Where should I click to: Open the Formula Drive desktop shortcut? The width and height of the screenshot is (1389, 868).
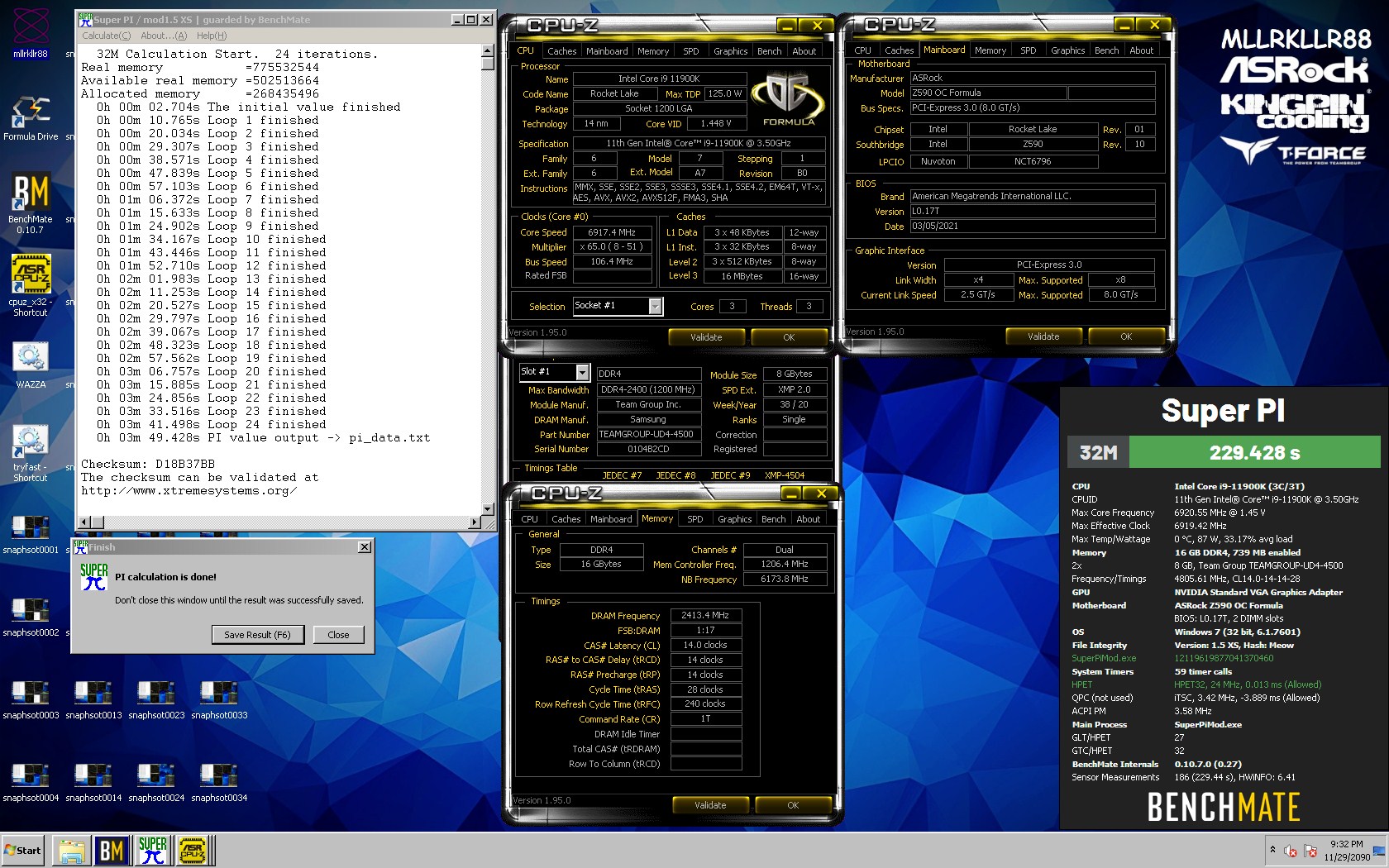click(31, 117)
